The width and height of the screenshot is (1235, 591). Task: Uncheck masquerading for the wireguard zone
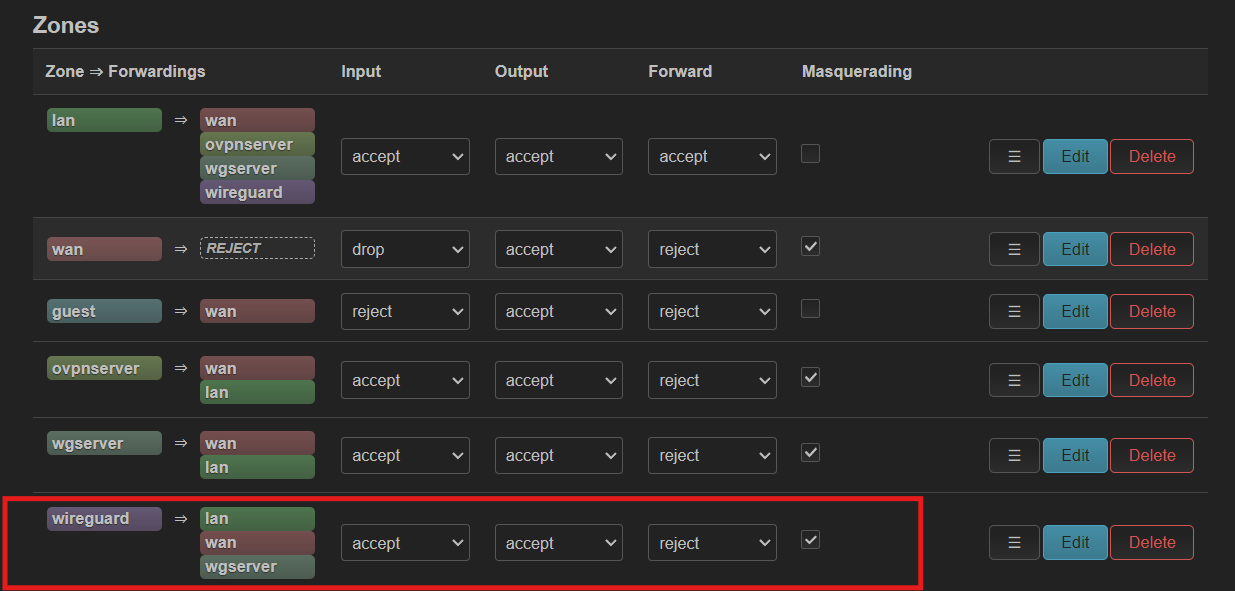[x=811, y=540]
